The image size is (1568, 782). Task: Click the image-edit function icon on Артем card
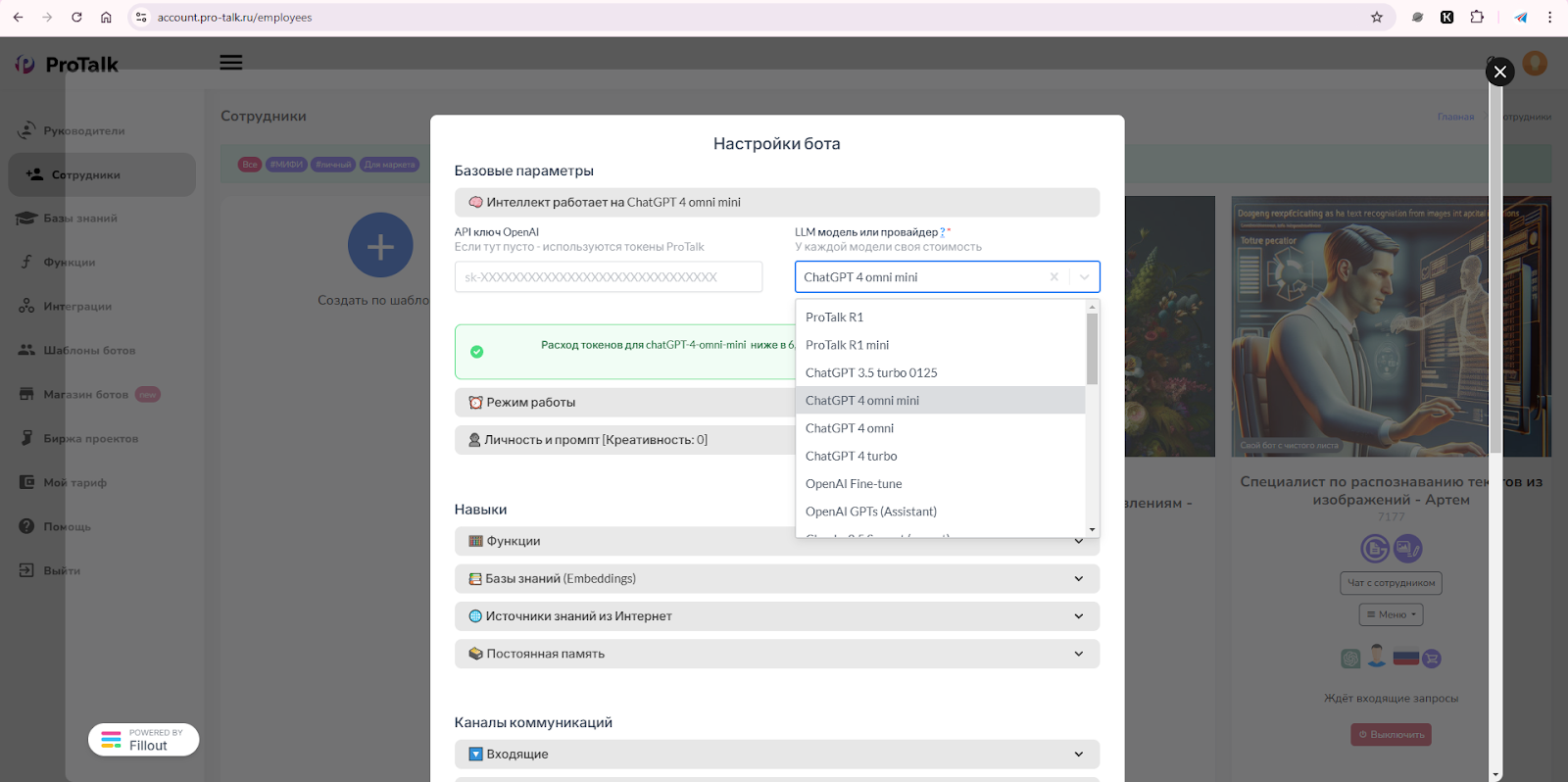click(1408, 549)
